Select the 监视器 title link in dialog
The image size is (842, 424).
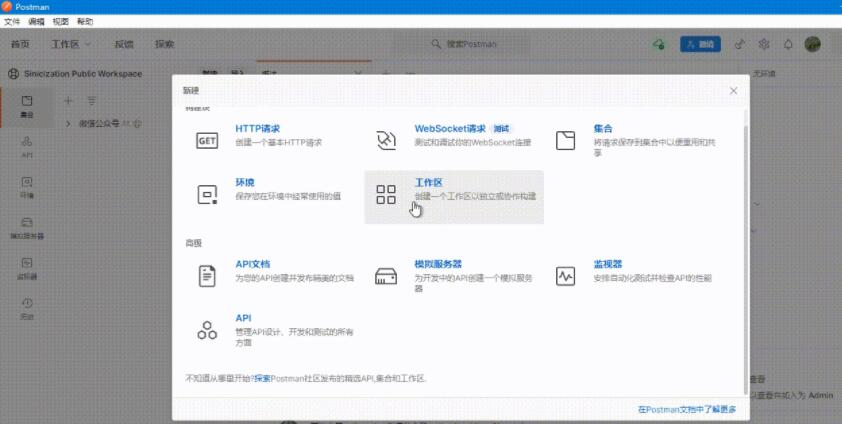click(608, 264)
